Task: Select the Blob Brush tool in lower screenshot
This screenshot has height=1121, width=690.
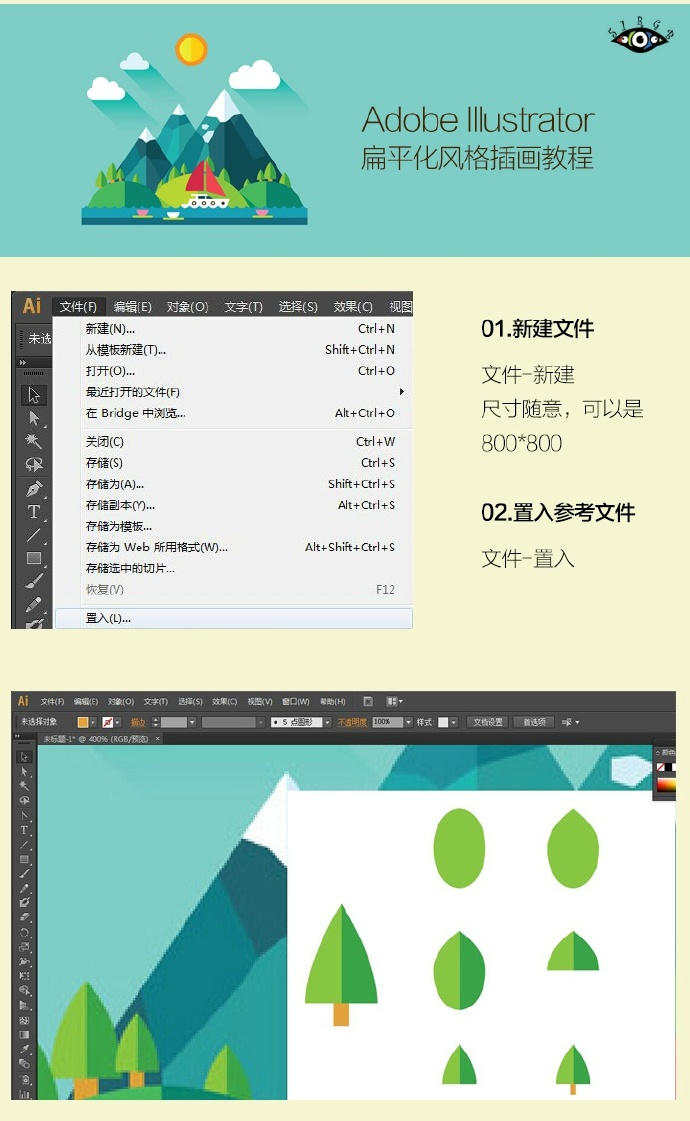Action: pos(24,902)
